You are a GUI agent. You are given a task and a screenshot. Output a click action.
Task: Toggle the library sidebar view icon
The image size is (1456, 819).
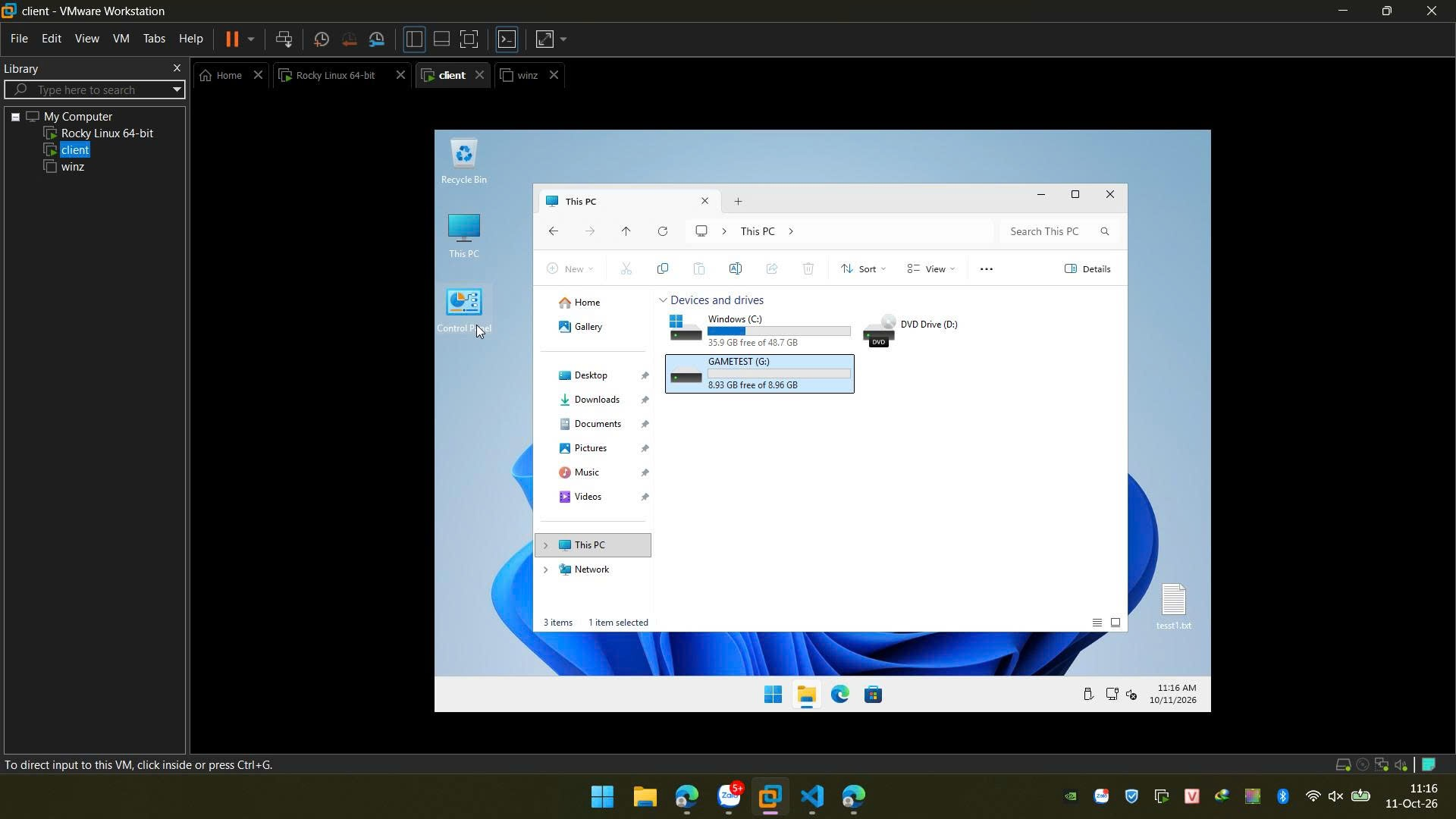(x=414, y=39)
